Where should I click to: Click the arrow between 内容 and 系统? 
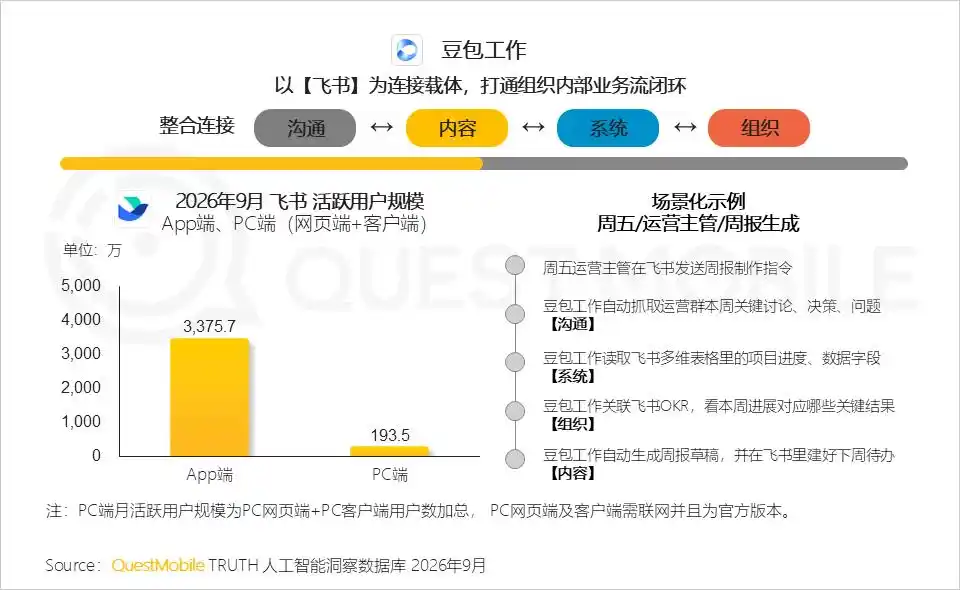pos(533,127)
